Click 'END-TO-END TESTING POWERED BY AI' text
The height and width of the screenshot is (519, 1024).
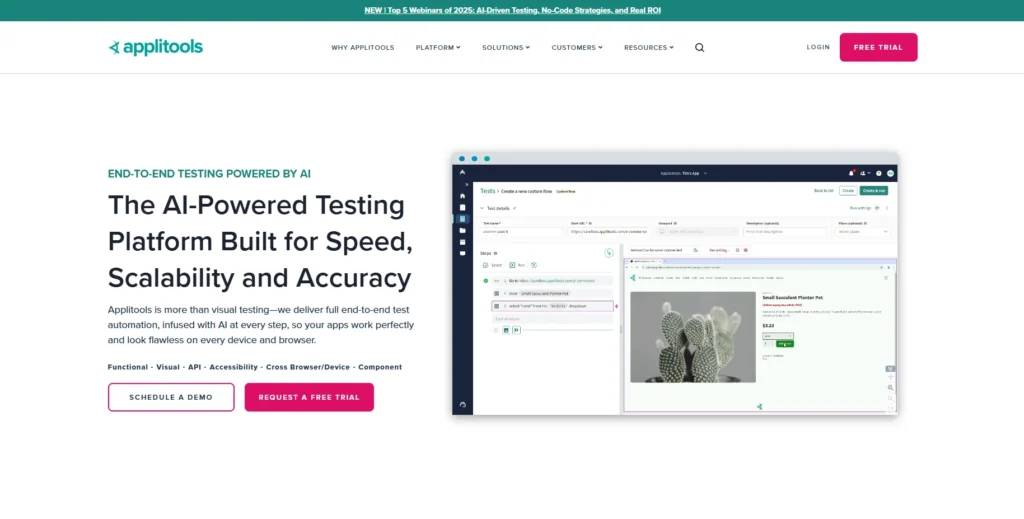[209, 174]
